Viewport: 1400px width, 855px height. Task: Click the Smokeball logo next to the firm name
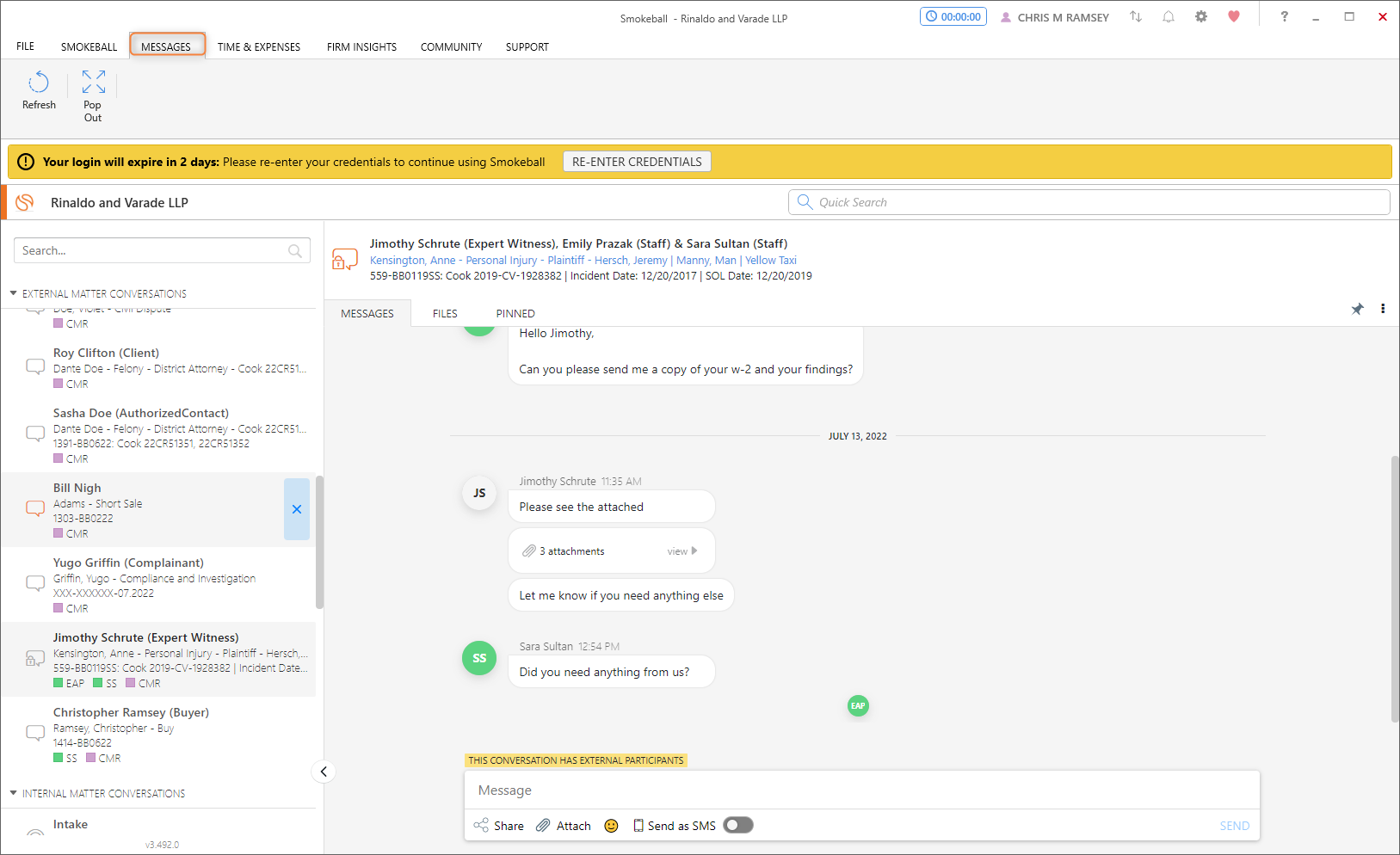pyautogui.click(x=25, y=203)
